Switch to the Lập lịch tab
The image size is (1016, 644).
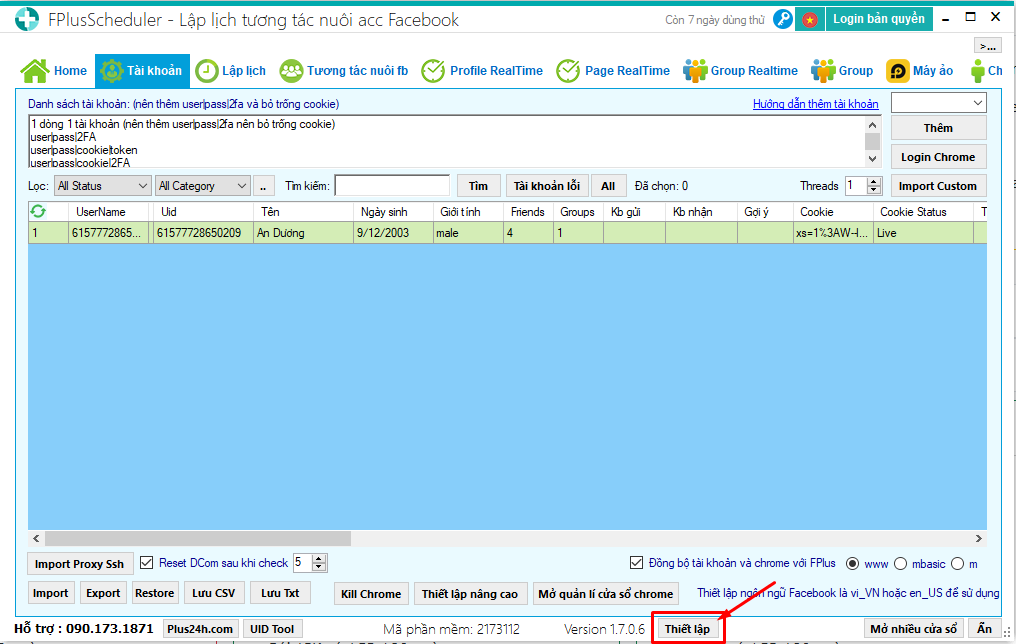(x=231, y=71)
